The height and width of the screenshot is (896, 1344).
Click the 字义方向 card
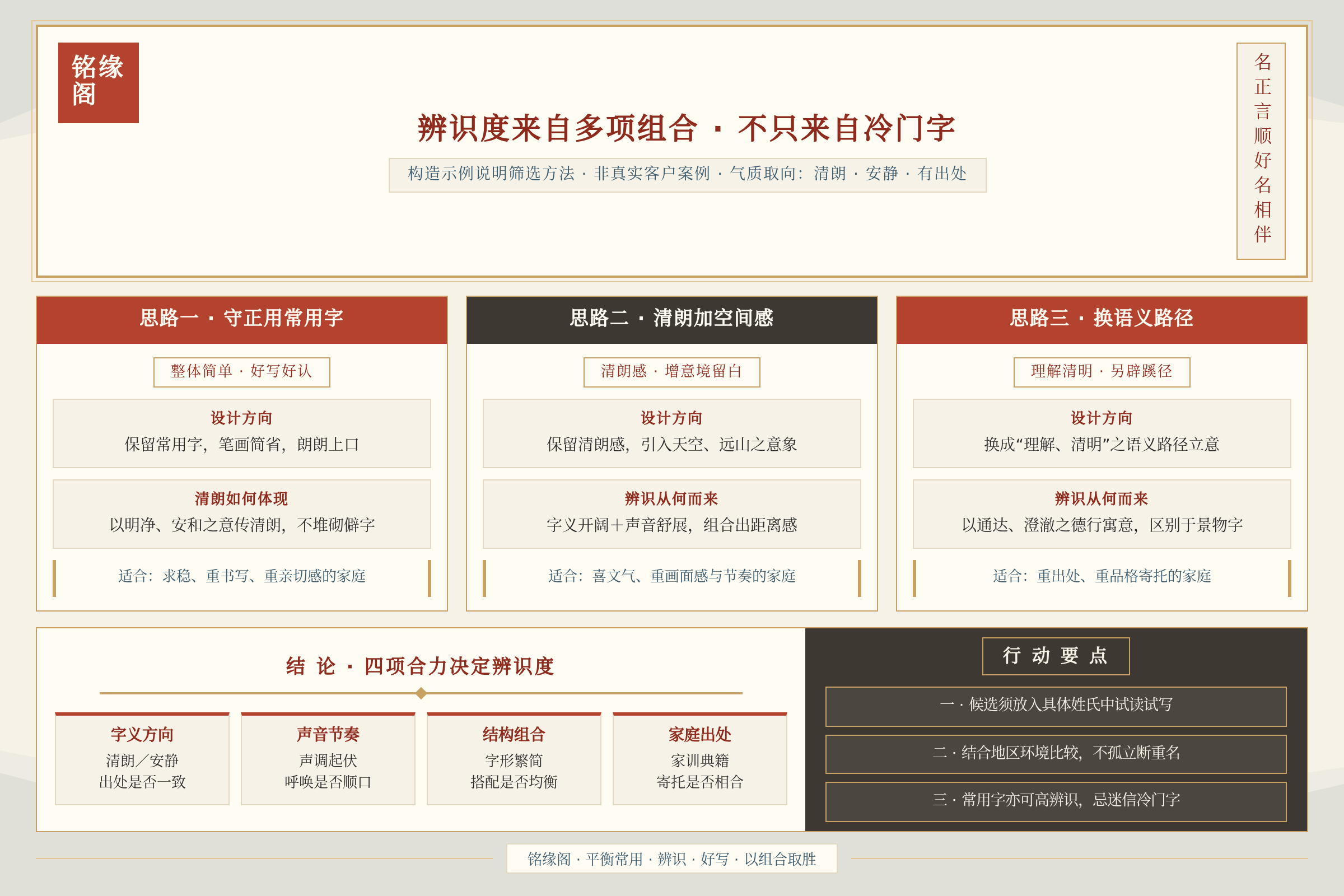(x=142, y=759)
